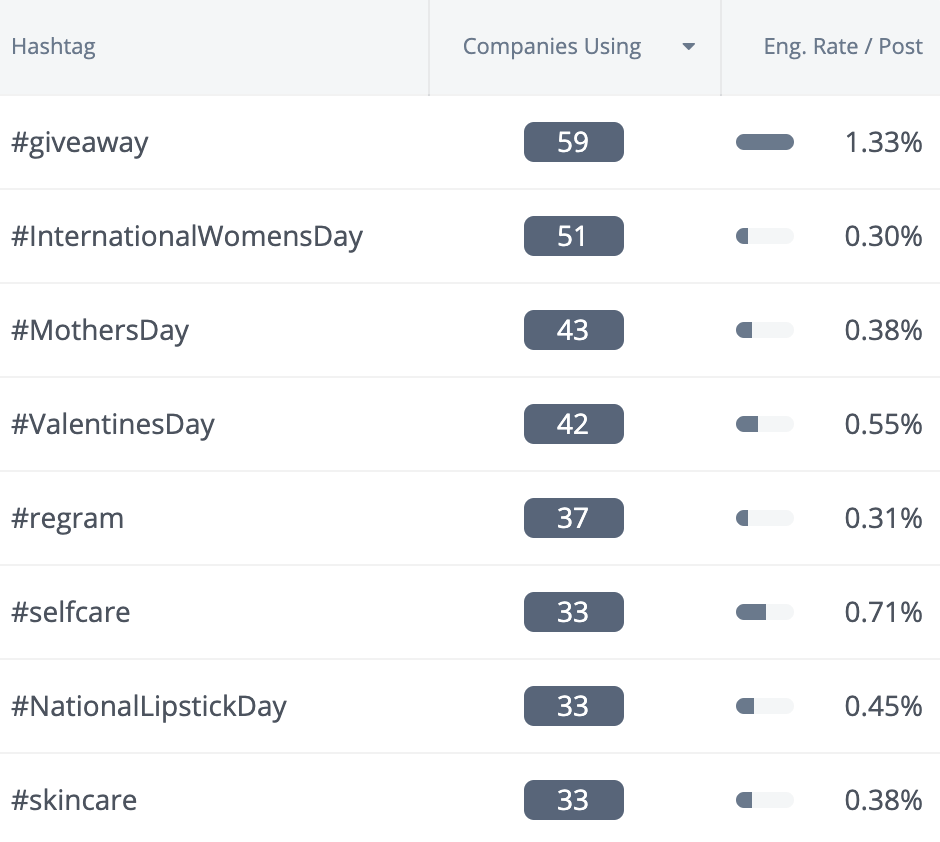Open the Companies Using sort dropdown
940x842 pixels.
coord(689,46)
